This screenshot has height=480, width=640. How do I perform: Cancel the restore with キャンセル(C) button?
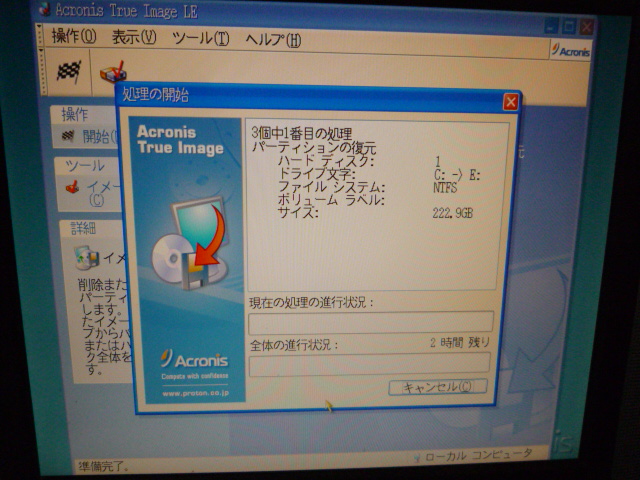click(438, 387)
